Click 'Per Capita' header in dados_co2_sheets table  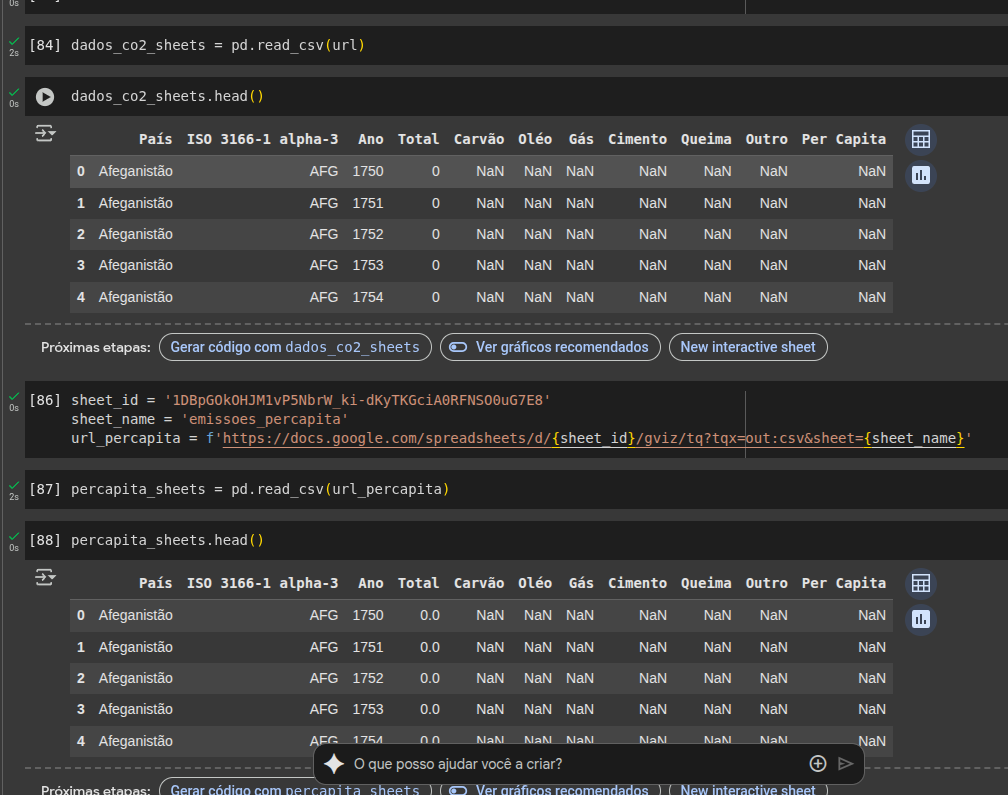(843, 139)
